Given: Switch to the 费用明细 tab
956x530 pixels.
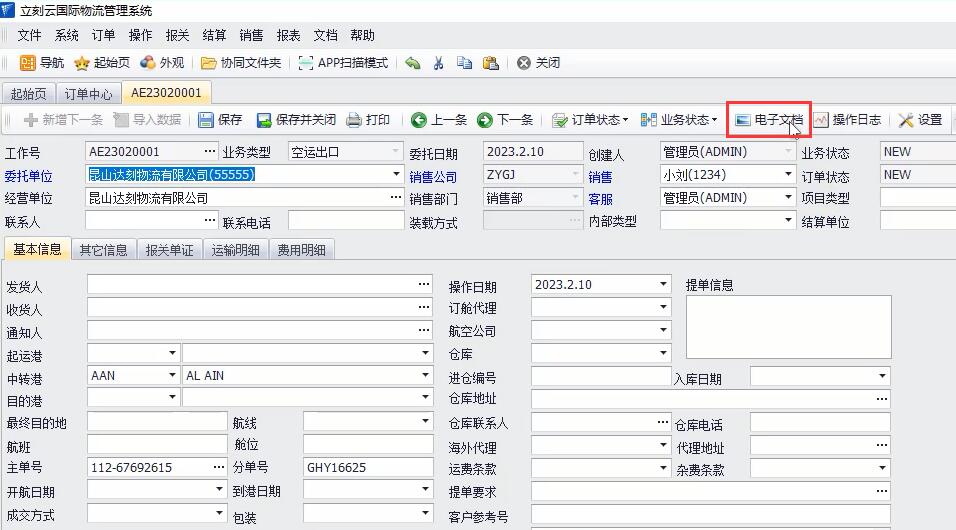Looking at the screenshot, I should point(301,250).
